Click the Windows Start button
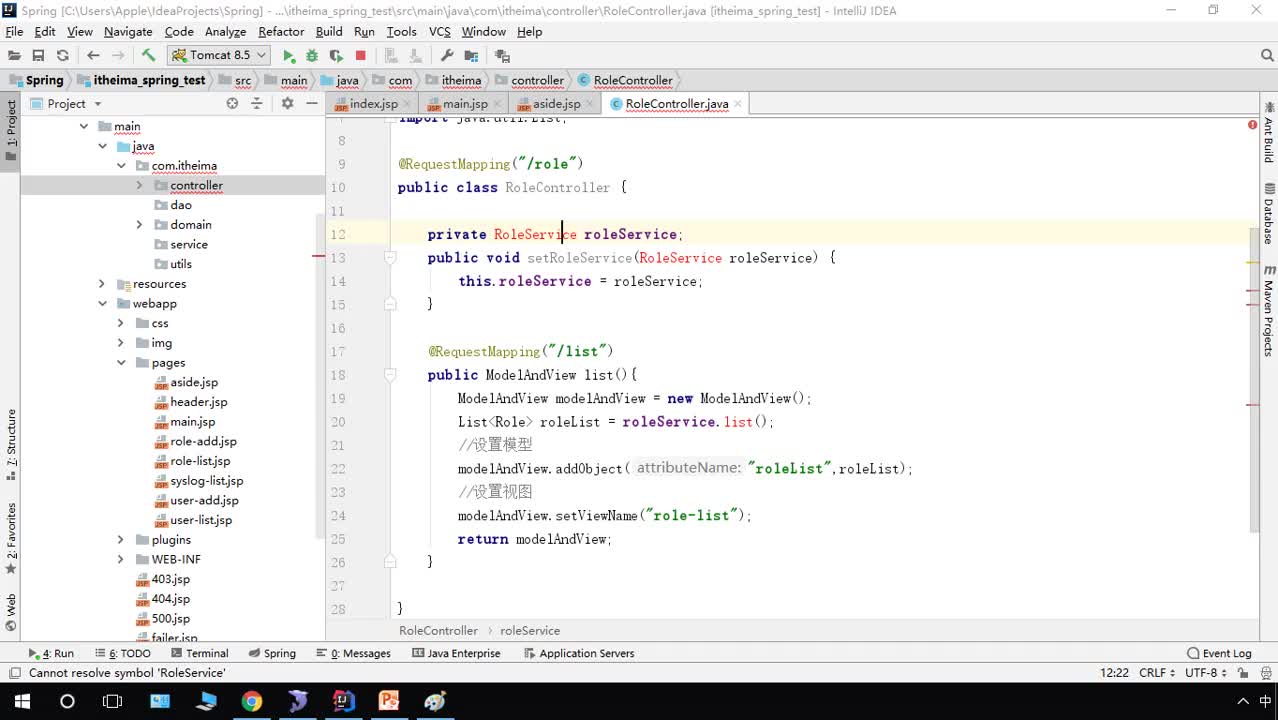This screenshot has width=1278, height=720. (x=20, y=701)
